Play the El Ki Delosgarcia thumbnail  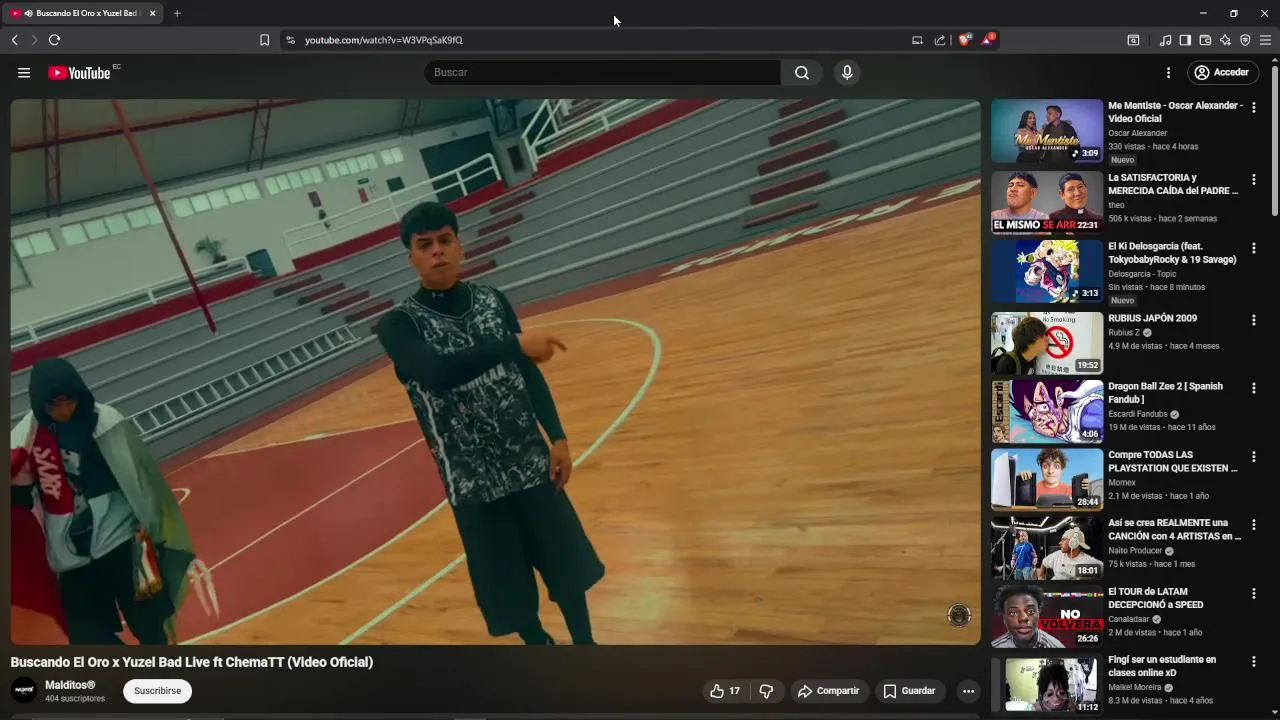point(1047,271)
